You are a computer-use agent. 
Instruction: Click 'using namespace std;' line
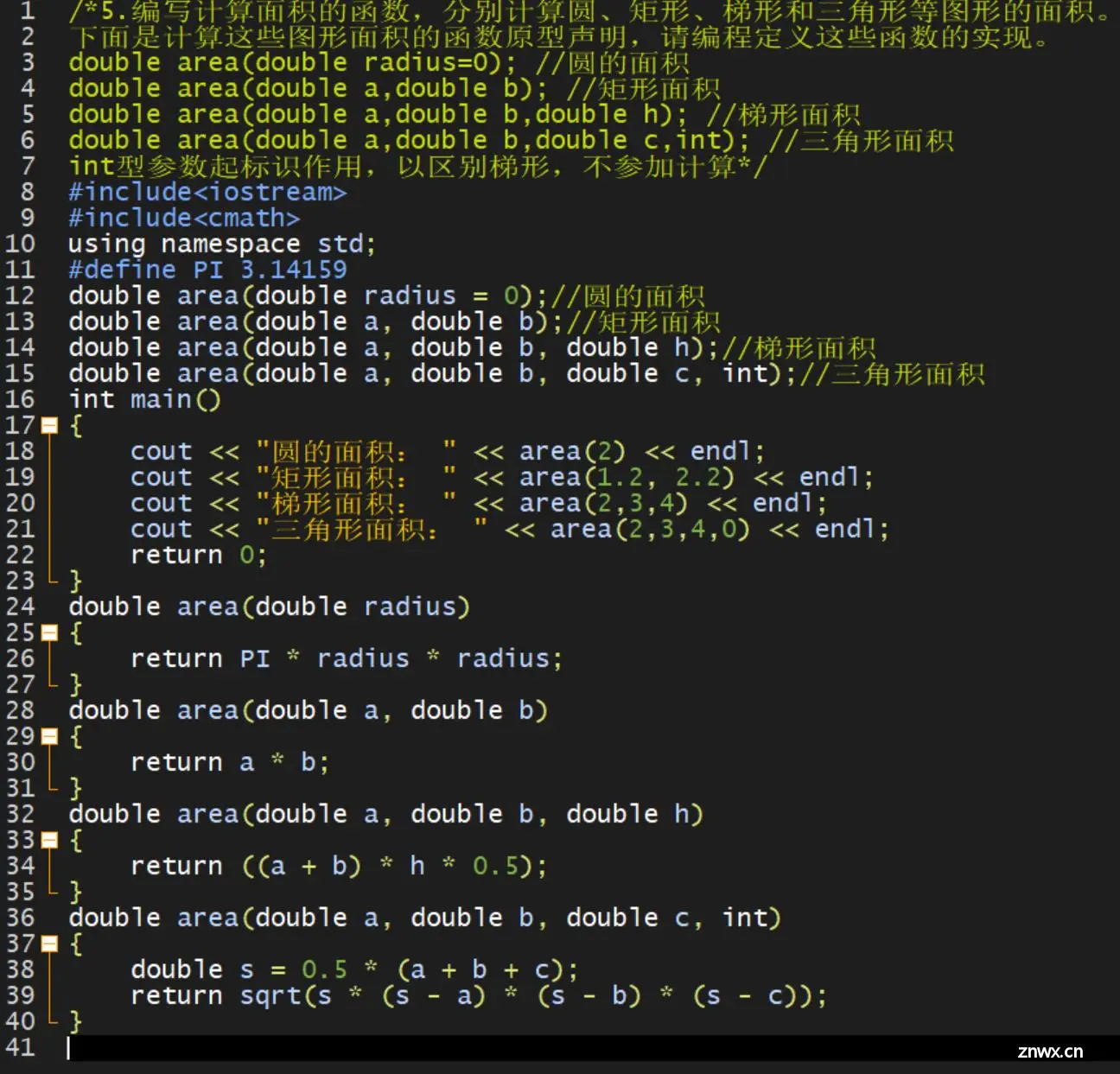222,244
